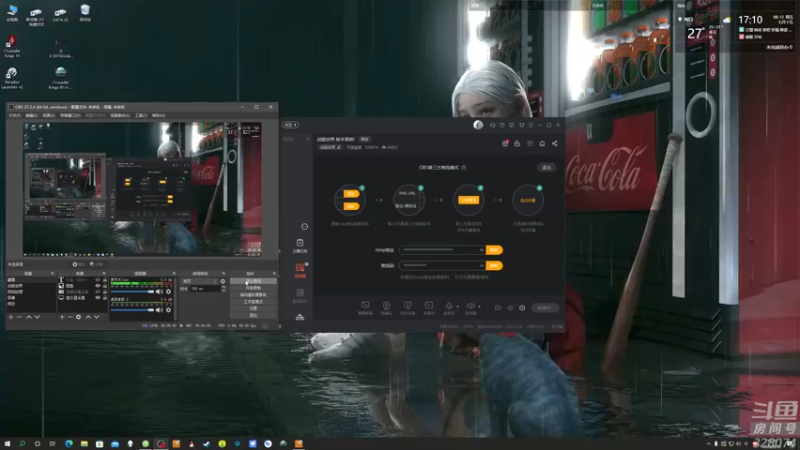Viewport: 800px width, 450px height.
Task: Pop out the Audio Mixer dock header icon
Action: (173, 274)
